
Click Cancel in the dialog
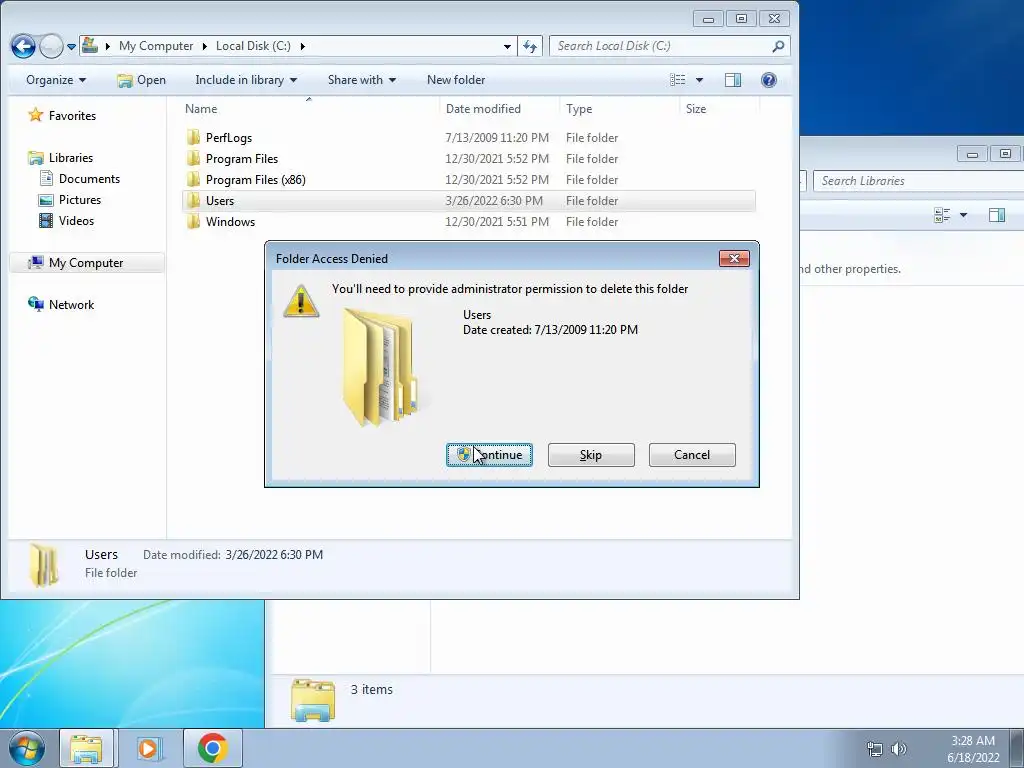click(692, 455)
